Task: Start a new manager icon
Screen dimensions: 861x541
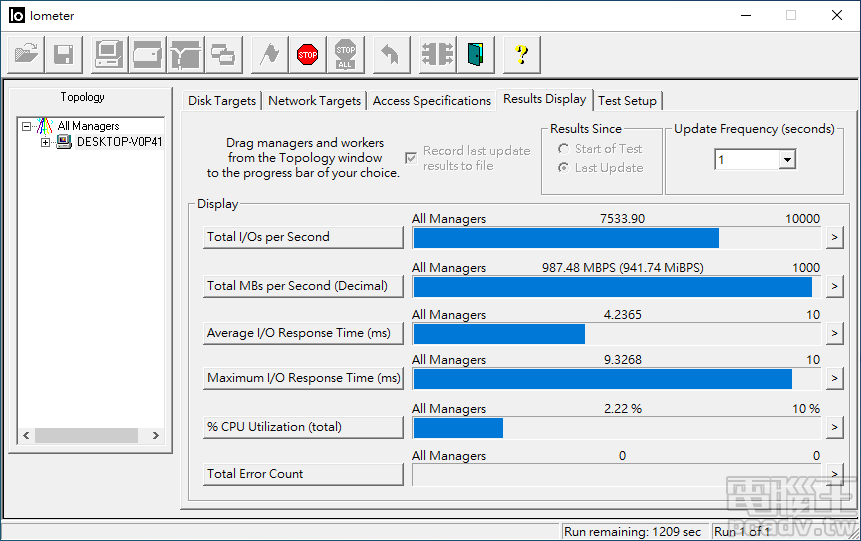Action: (x=109, y=54)
